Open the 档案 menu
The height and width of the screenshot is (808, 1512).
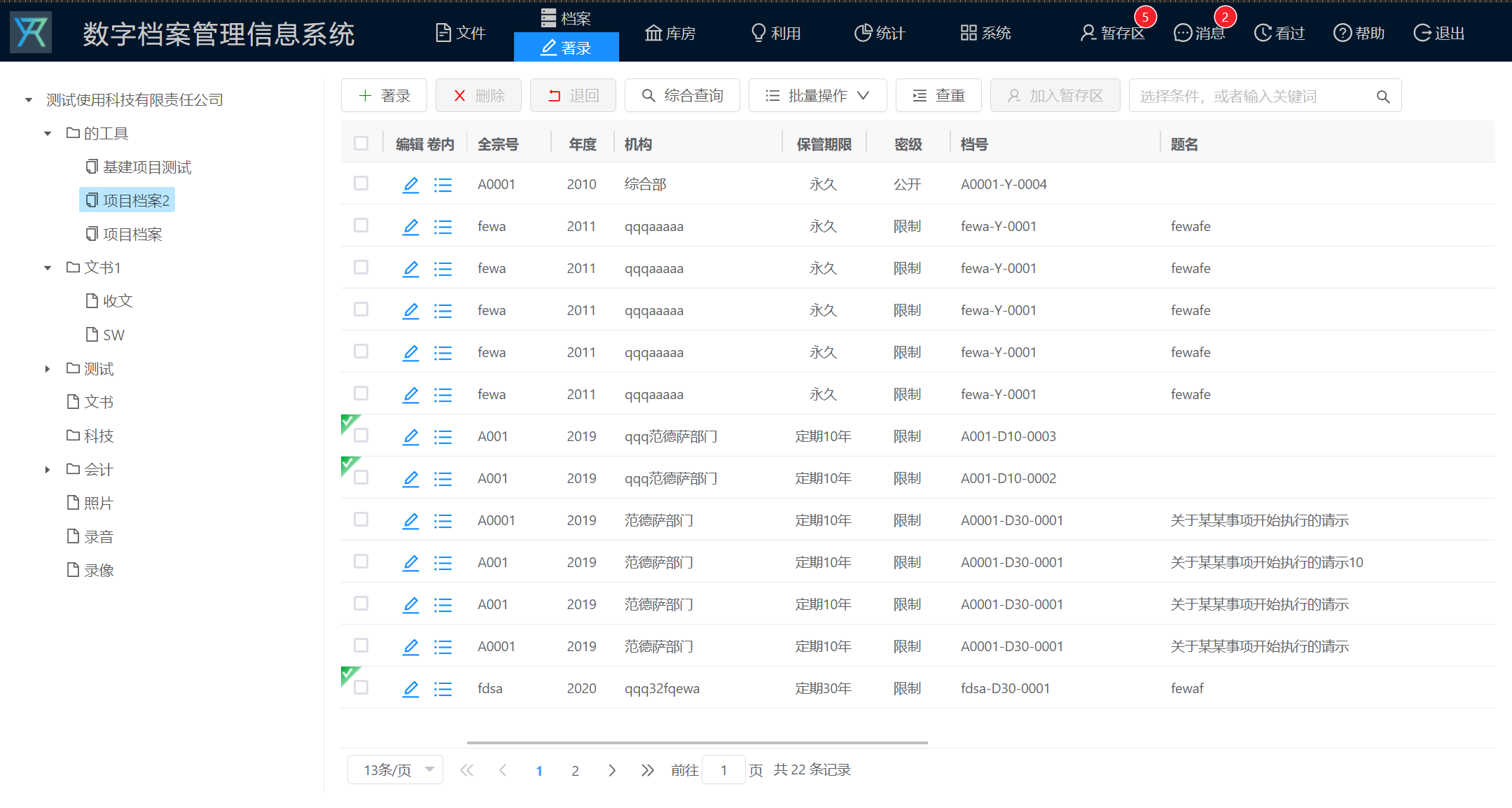tap(566, 18)
